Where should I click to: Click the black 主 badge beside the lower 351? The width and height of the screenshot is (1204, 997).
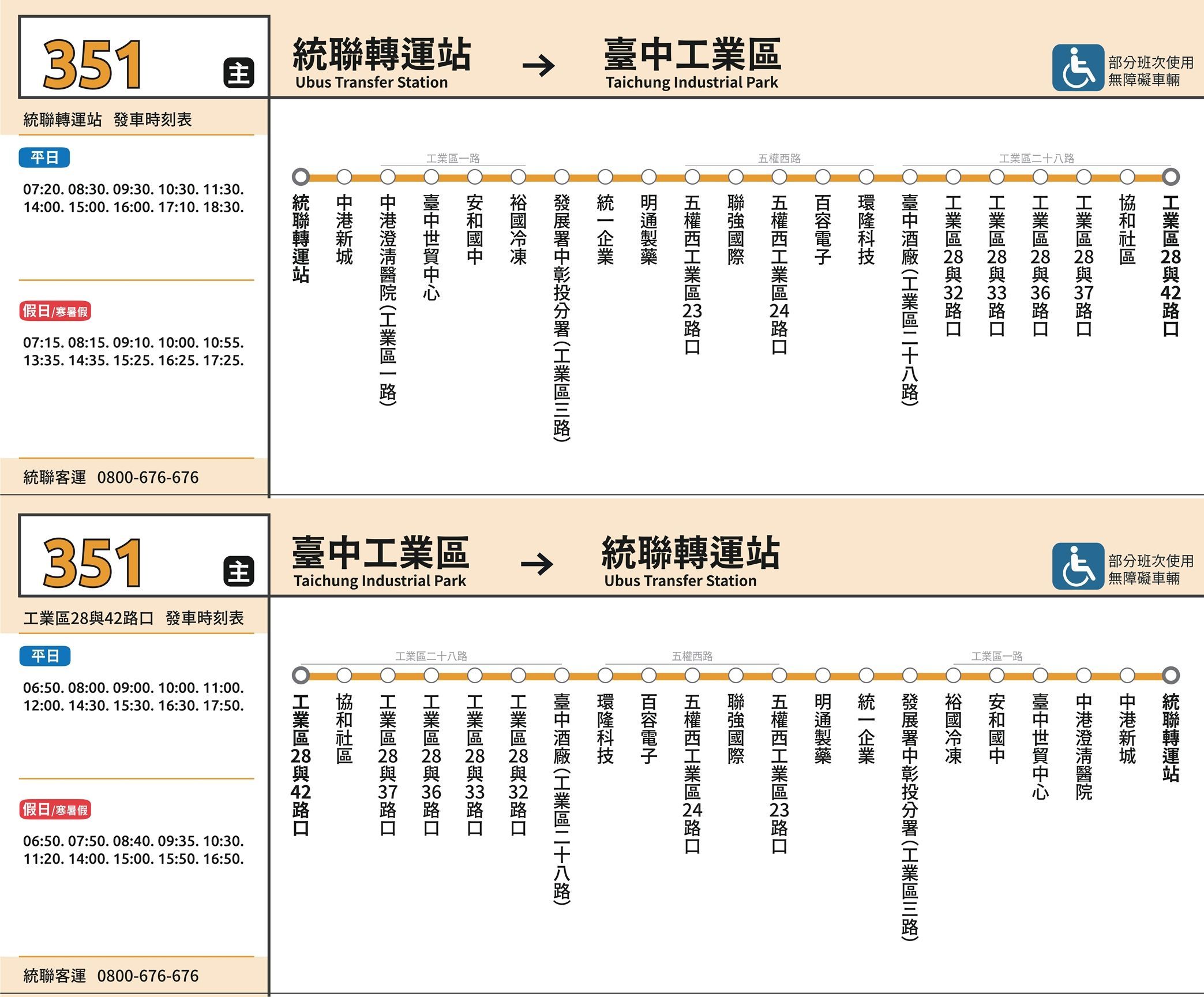238,571
